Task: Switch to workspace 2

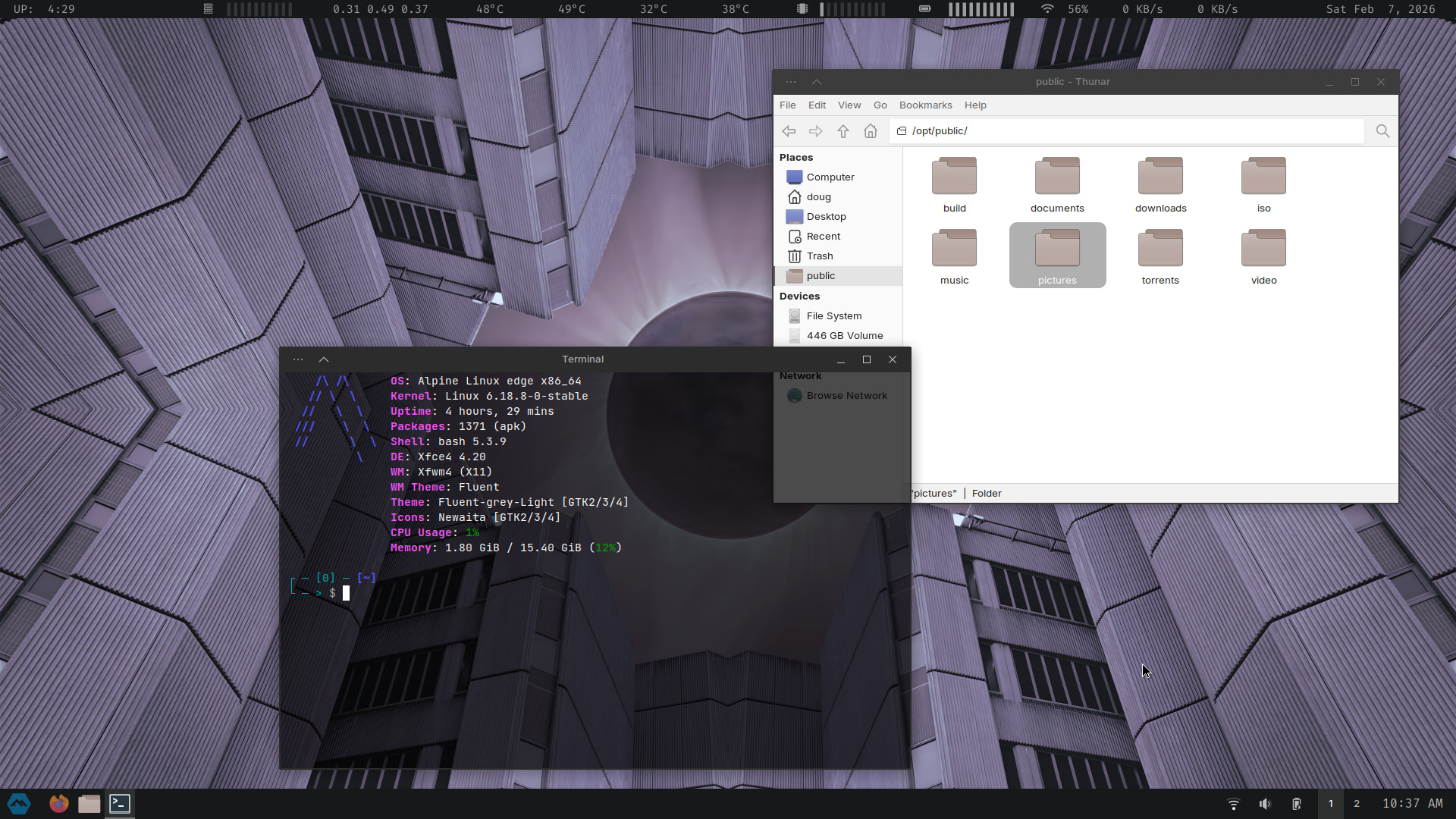Action: coord(1357,804)
